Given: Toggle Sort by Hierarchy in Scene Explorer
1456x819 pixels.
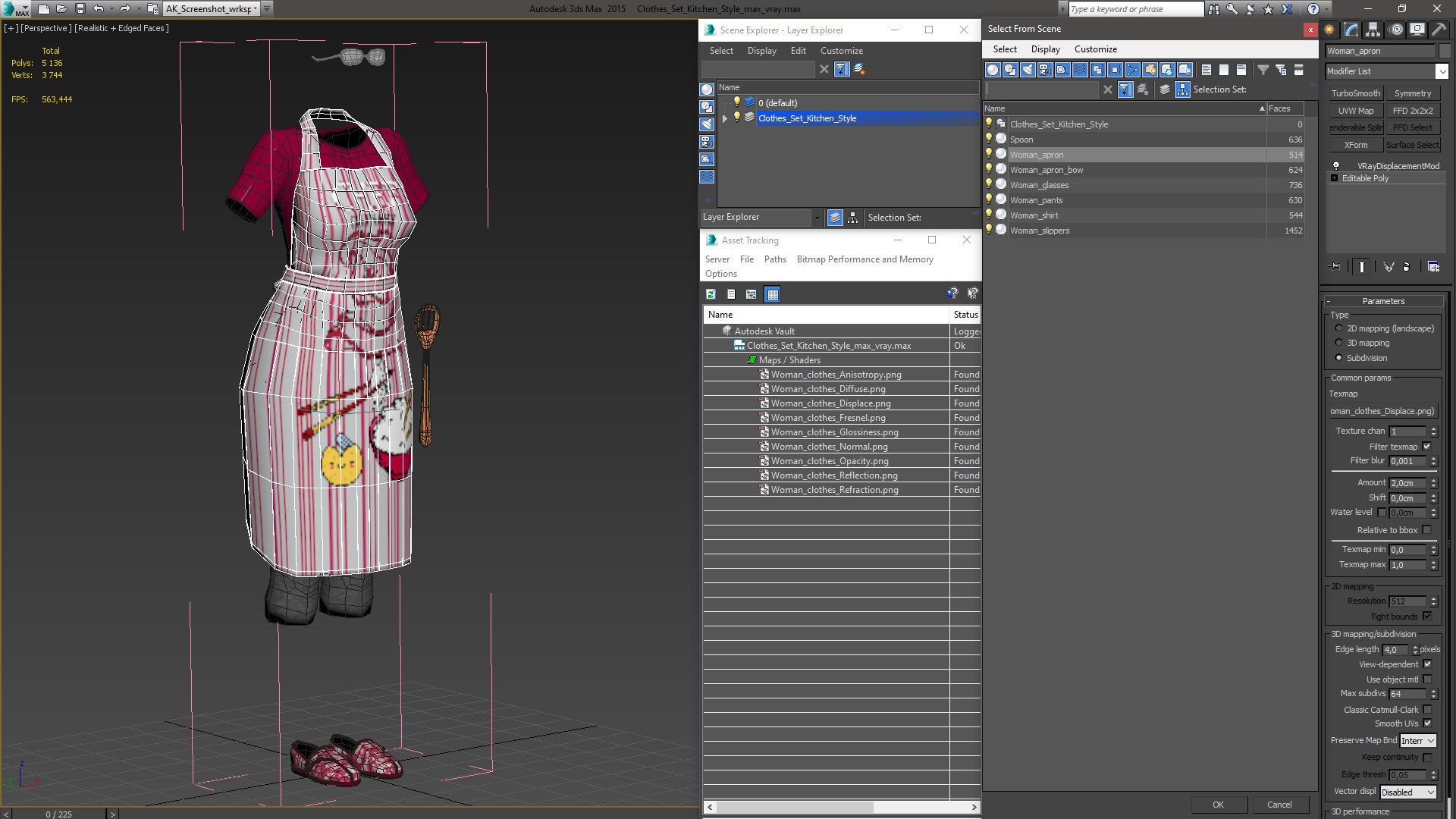Looking at the screenshot, I should tap(853, 218).
